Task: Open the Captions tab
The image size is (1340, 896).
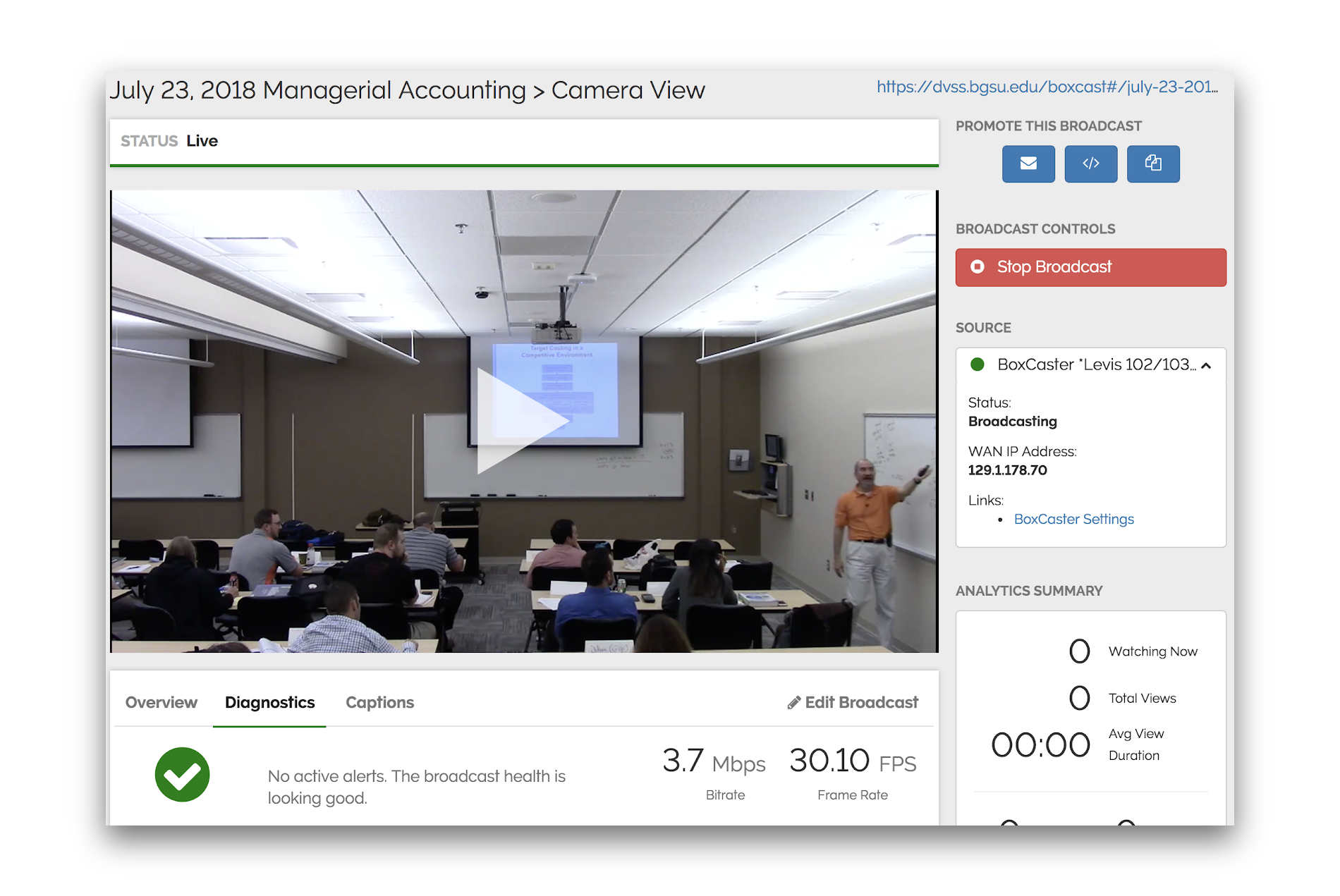Action: tap(379, 702)
